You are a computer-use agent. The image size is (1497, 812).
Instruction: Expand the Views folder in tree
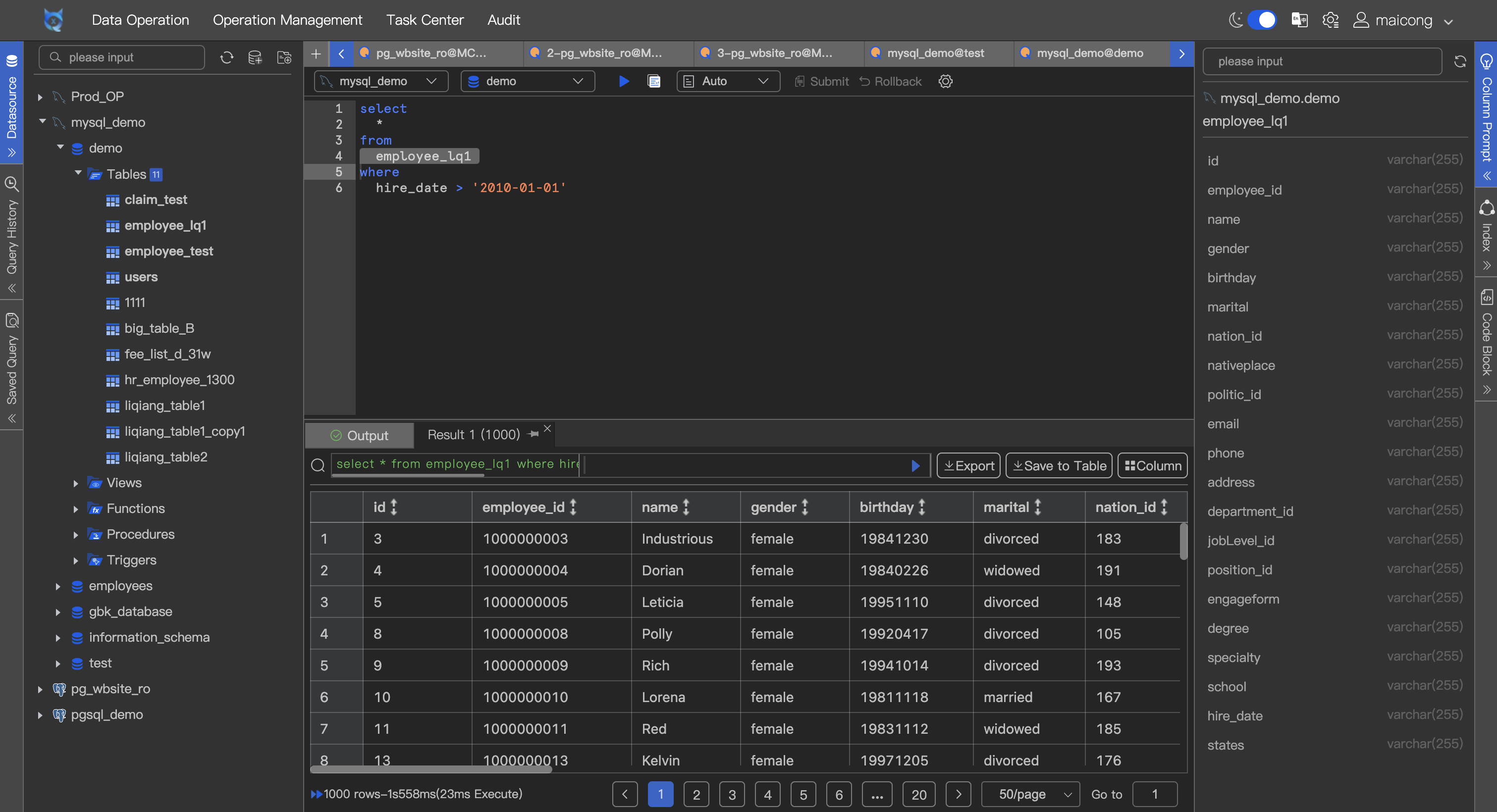pos(76,483)
